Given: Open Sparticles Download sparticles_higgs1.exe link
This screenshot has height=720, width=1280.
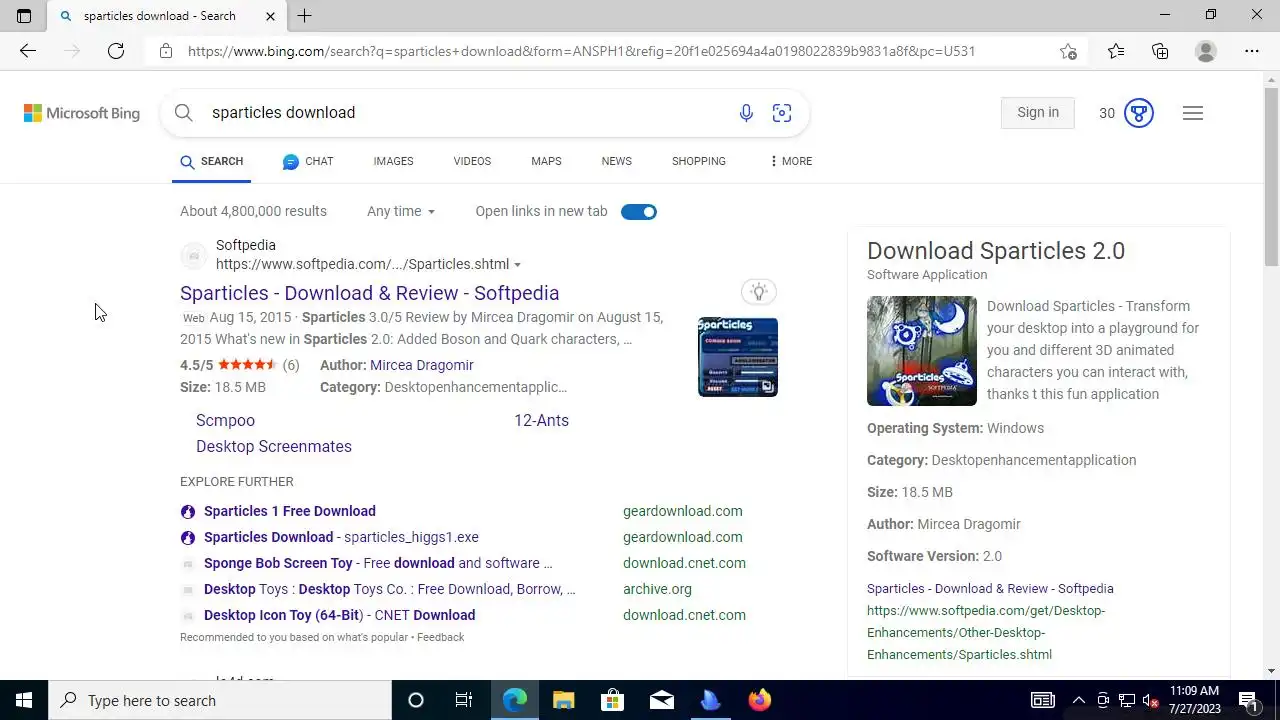Looking at the screenshot, I should 341,537.
